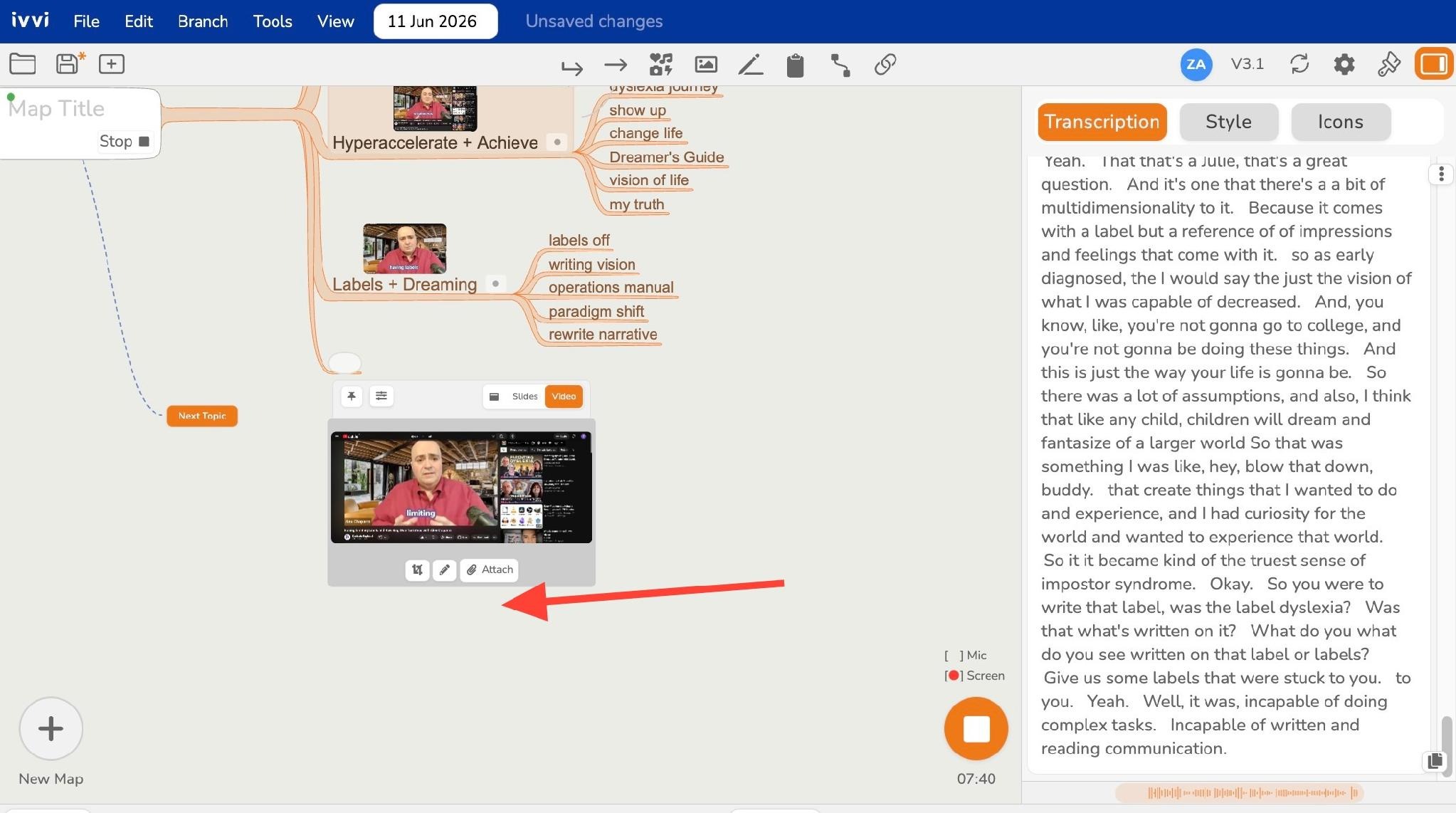Switch to the Style tab
1456x813 pixels.
(x=1228, y=122)
